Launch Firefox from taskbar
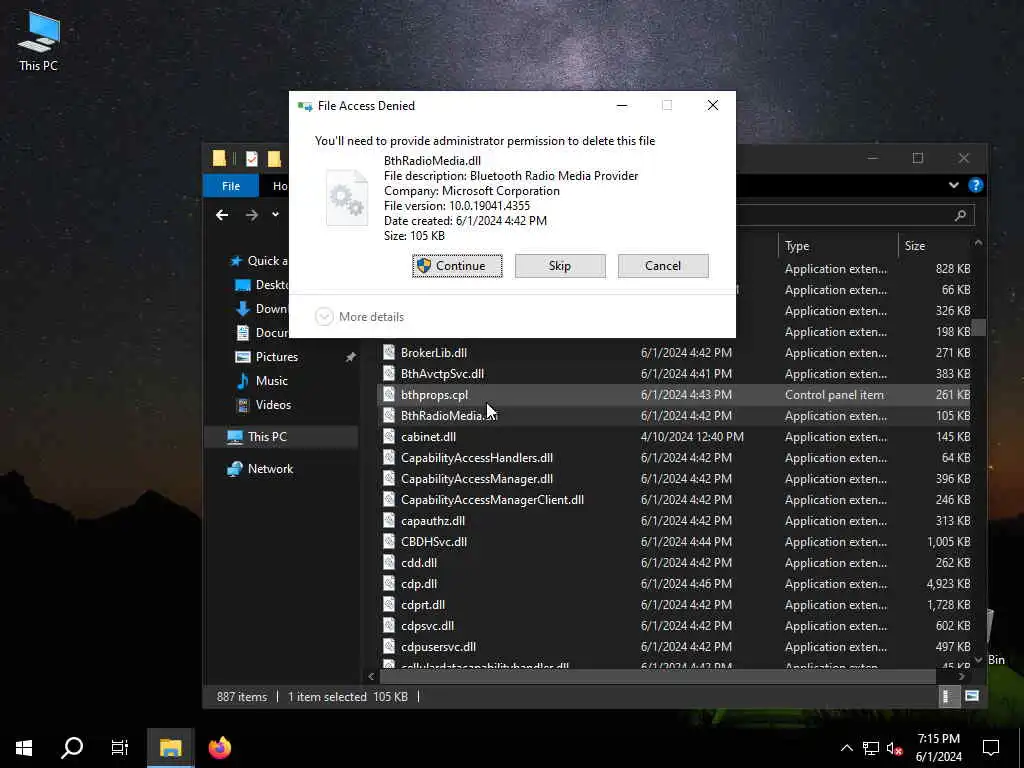The image size is (1024, 768). click(x=220, y=748)
